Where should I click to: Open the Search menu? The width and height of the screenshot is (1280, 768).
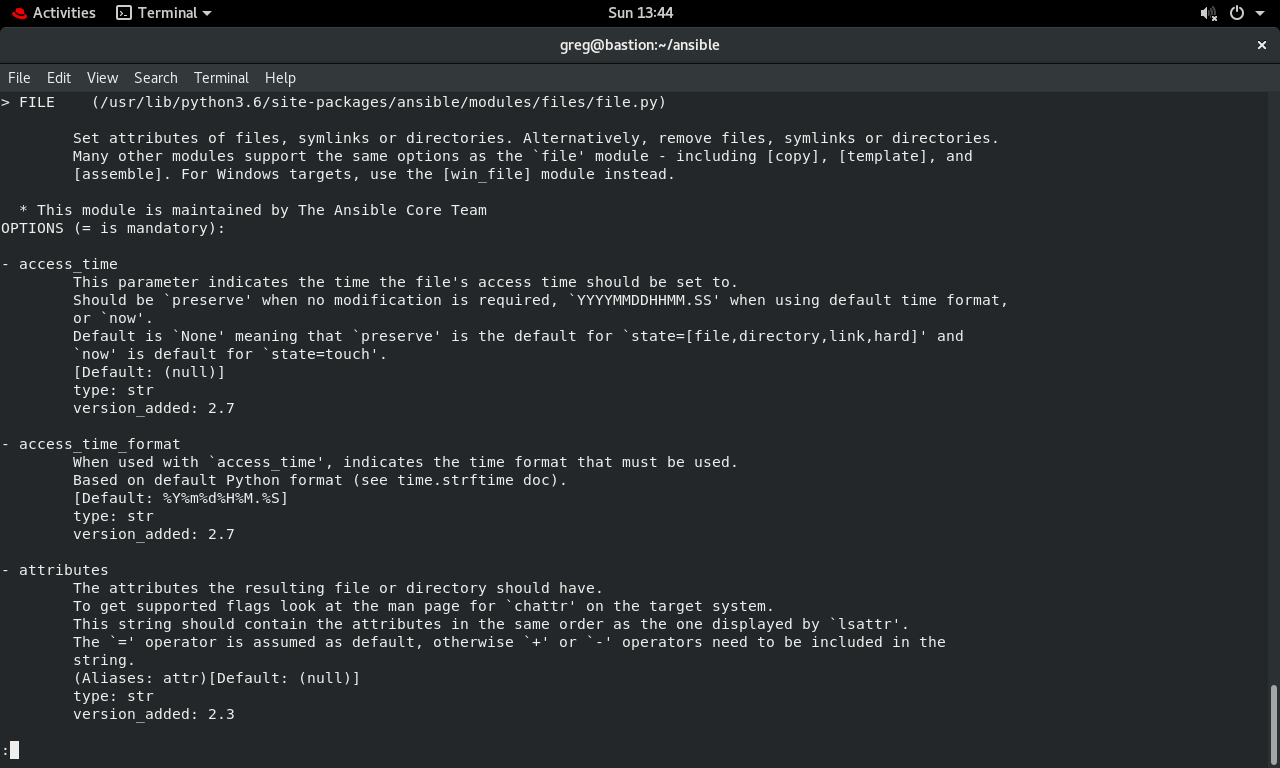(x=156, y=78)
